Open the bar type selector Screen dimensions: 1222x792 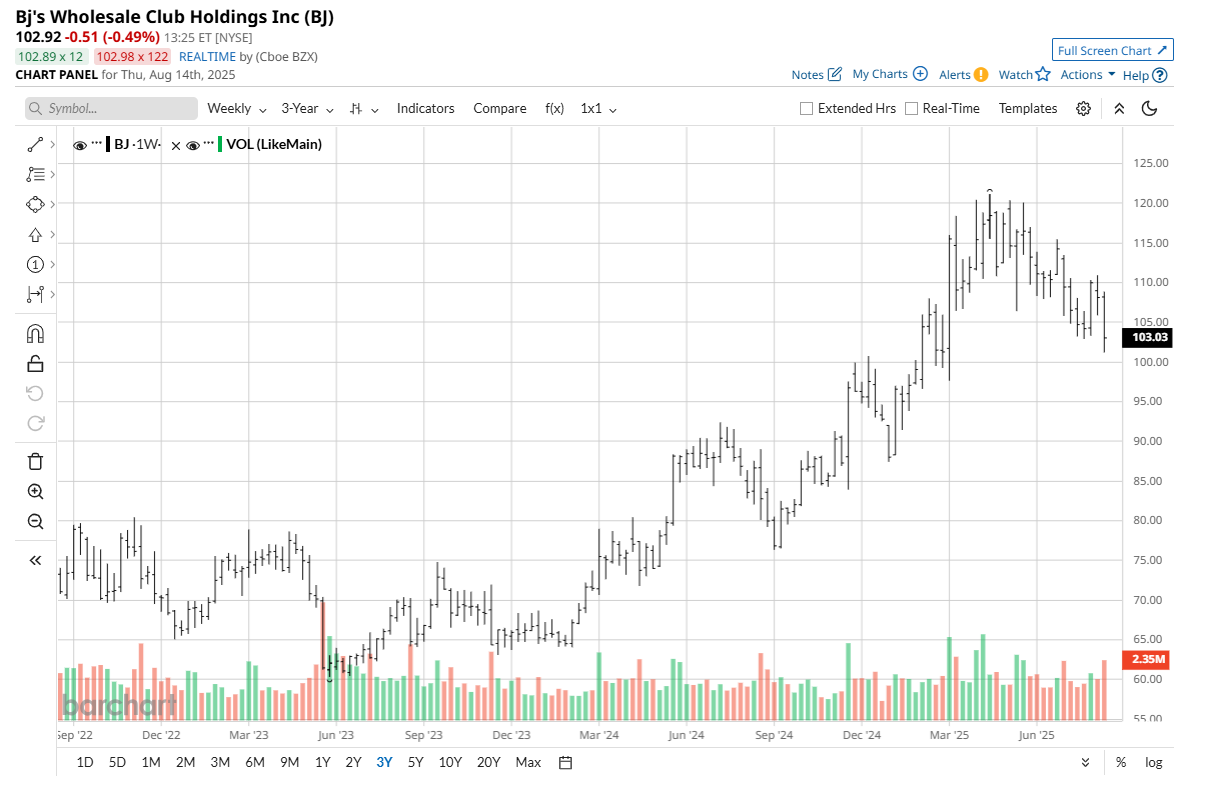tap(365, 108)
